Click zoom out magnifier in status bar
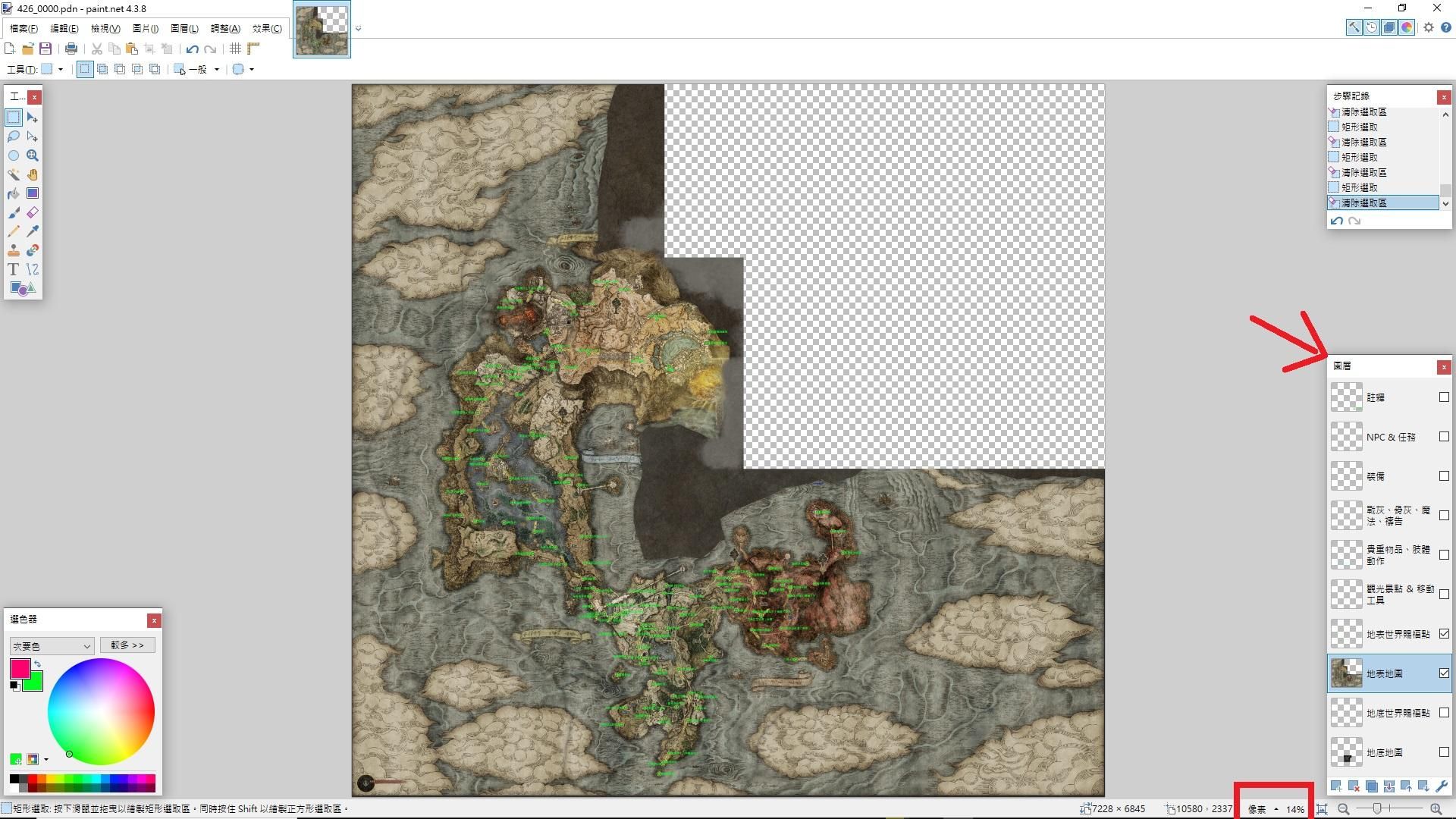Screen dimensions: 1456x819 click(1343, 809)
